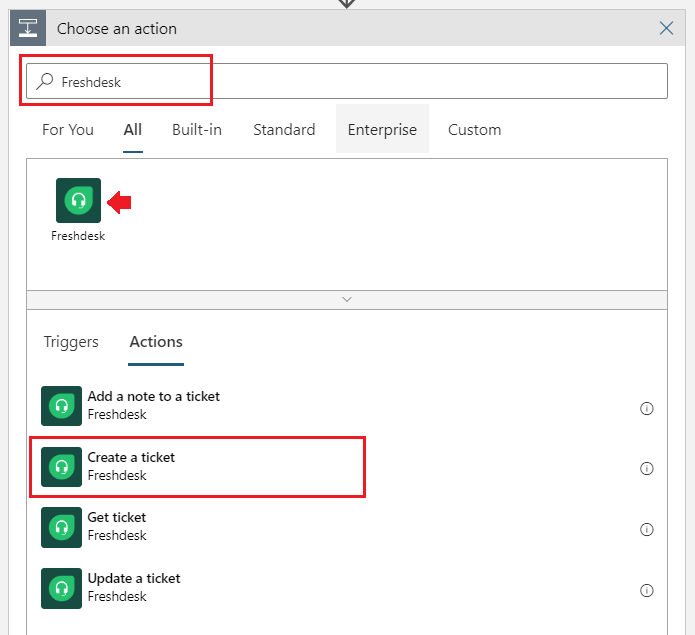This screenshot has width=695, height=635.
Task: Select the Enterprise tab
Action: coord(382,129)
